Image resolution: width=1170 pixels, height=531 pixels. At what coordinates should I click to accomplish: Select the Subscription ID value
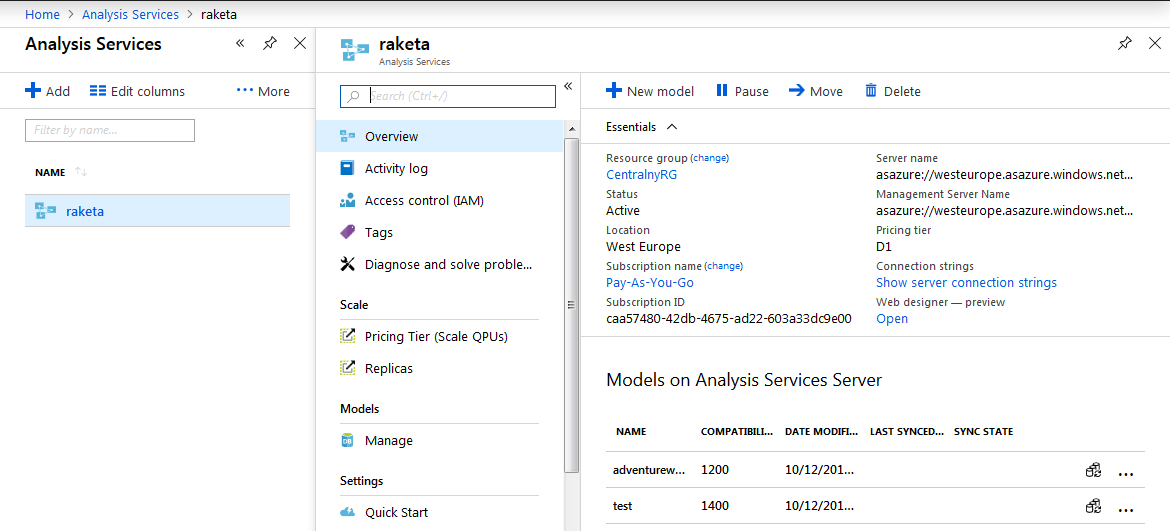point(729,318)
